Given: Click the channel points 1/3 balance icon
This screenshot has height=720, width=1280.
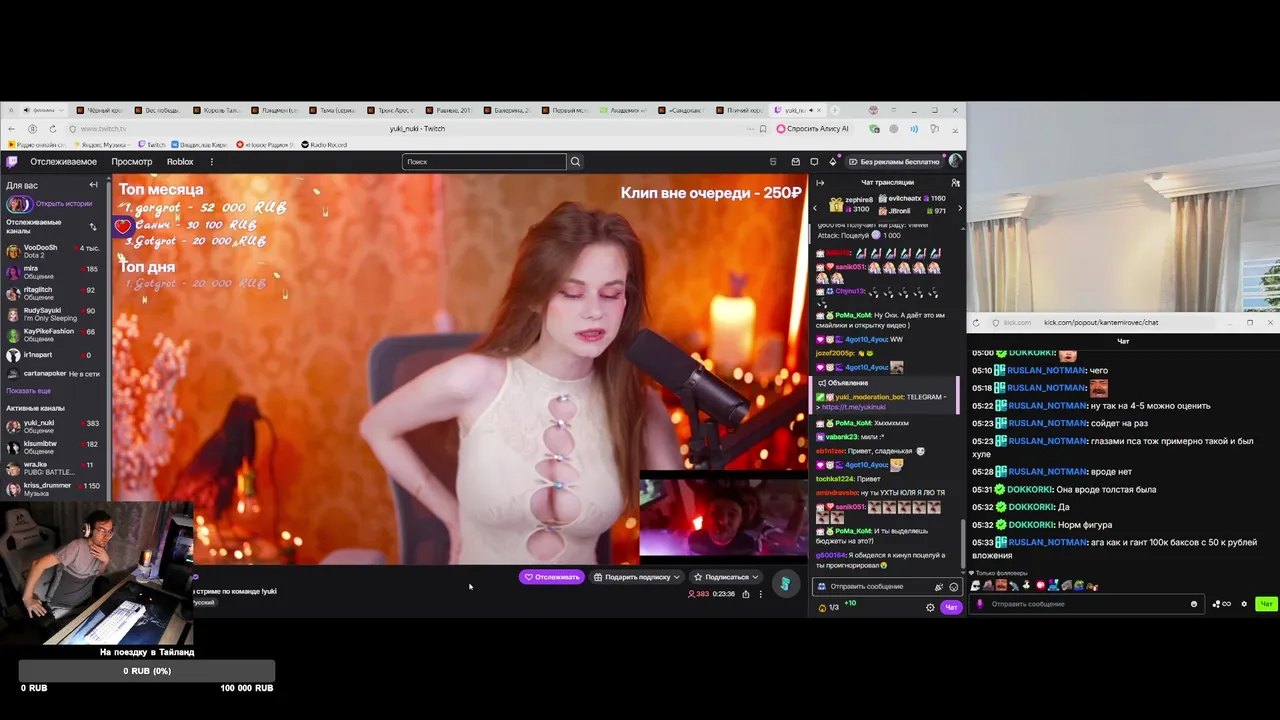Looking at the screenshot, I should click(828, 607).
